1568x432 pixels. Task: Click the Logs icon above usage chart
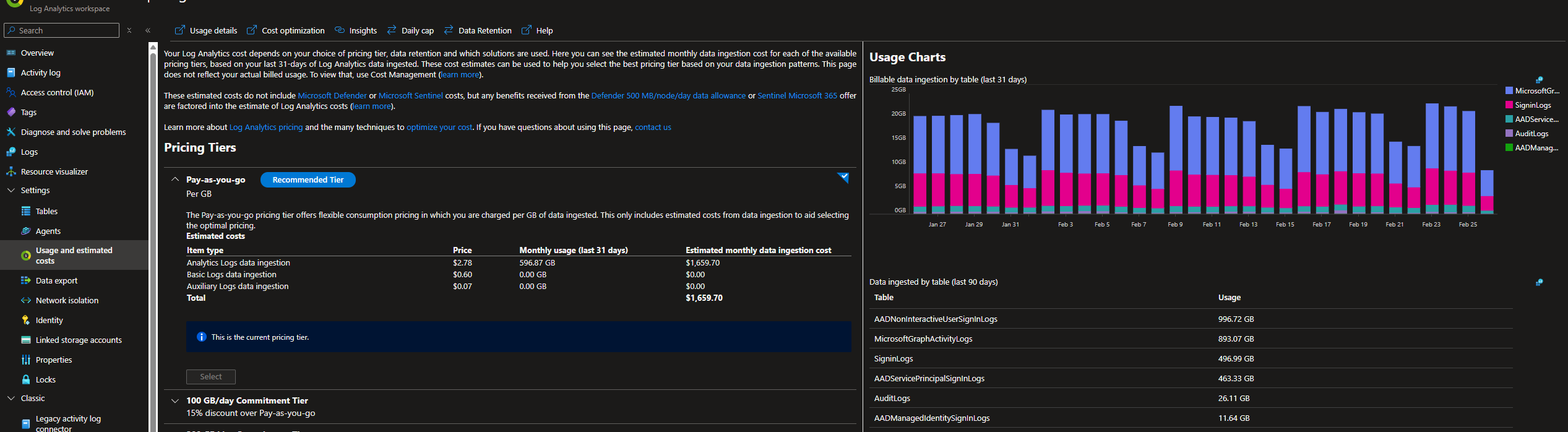click(x=1539, y=80)
